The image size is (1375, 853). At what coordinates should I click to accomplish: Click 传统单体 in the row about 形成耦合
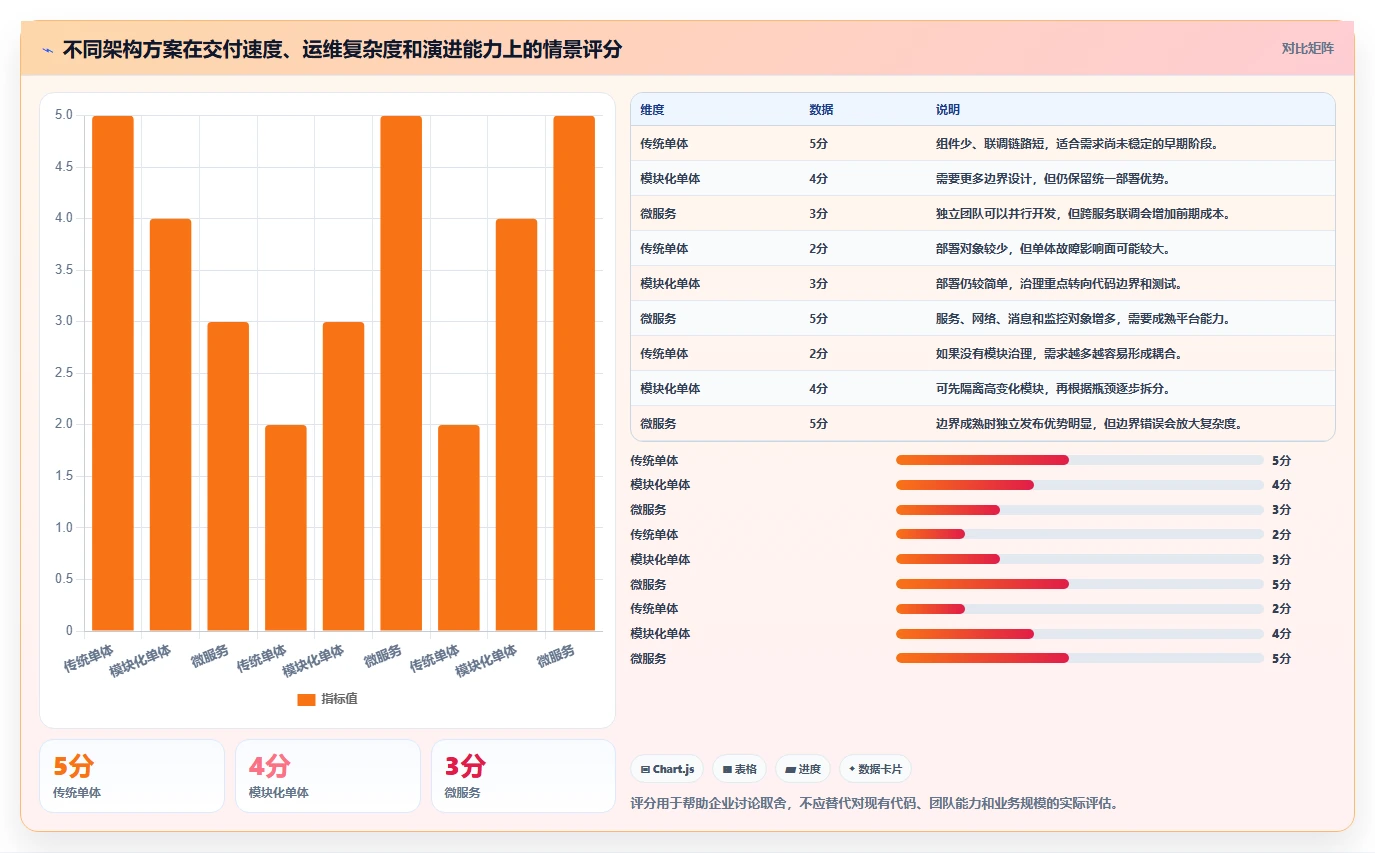(x=664, y=354)
